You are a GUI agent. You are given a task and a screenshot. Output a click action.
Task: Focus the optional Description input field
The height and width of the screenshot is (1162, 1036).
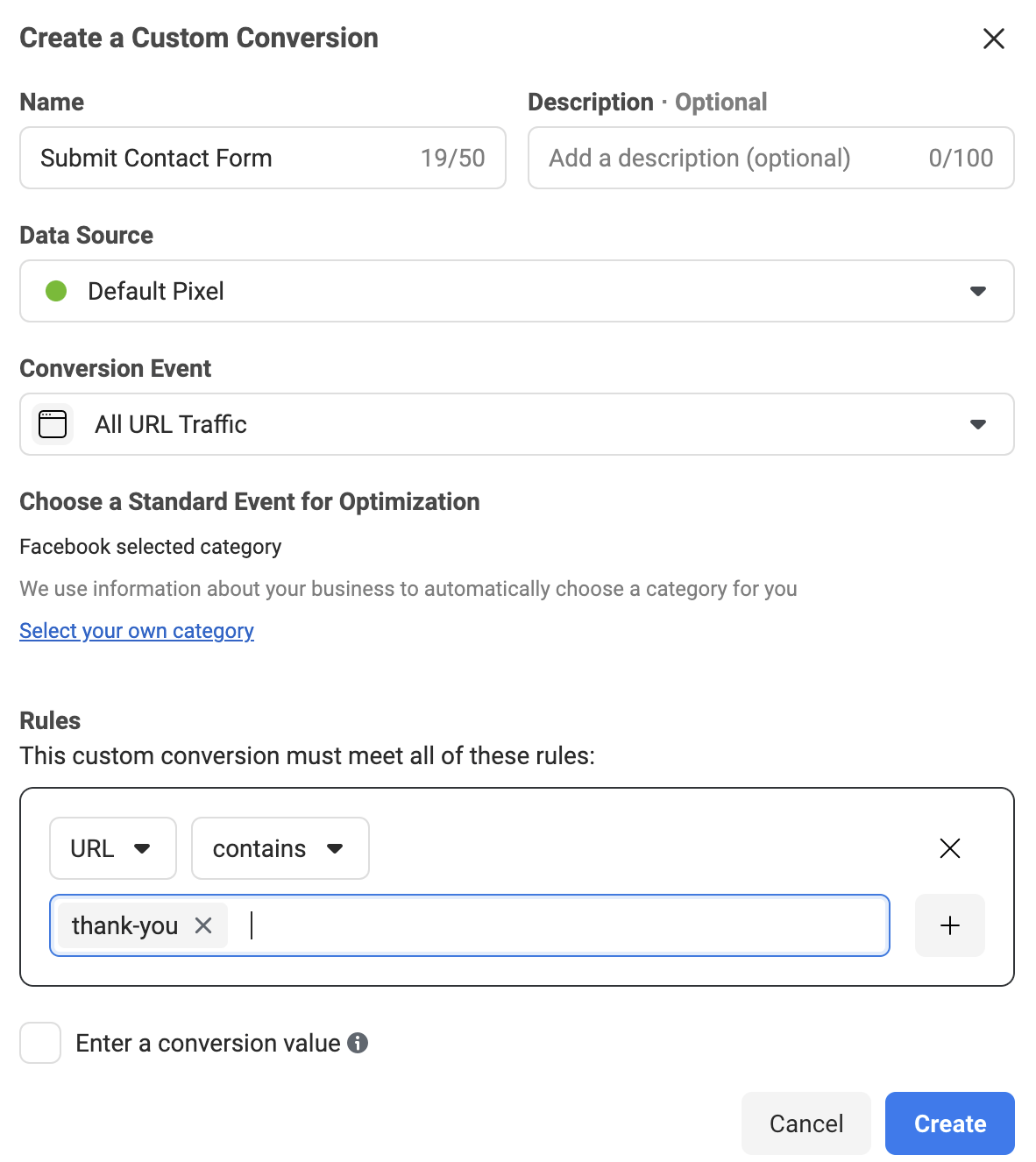[727, 158]
